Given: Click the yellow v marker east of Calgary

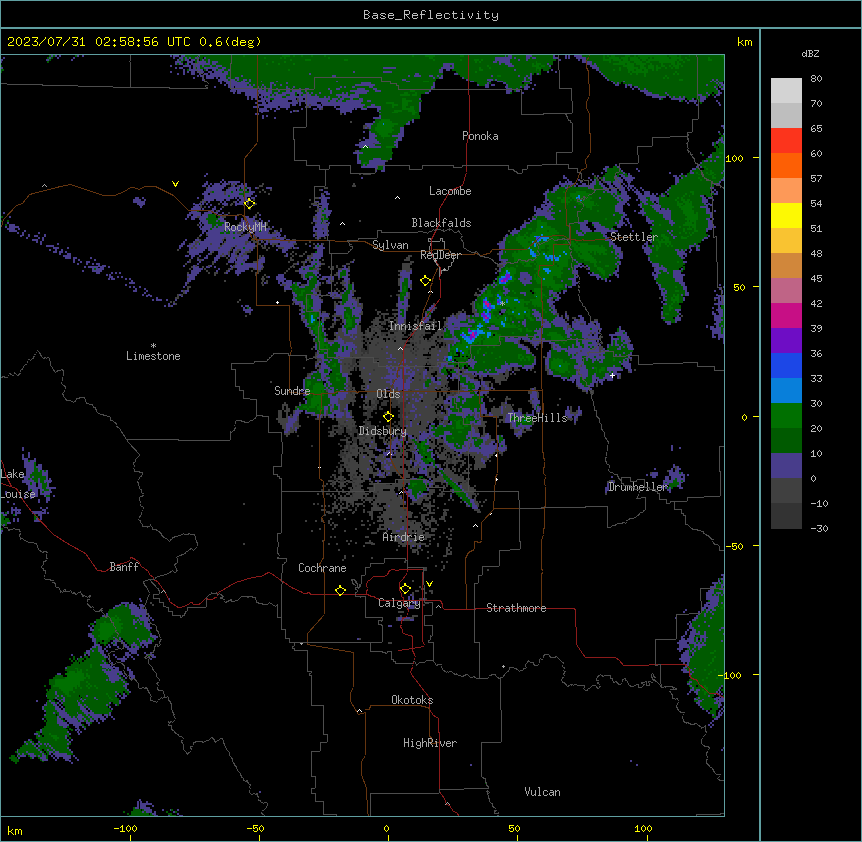Looking at the screenshot, I should point(429,584).
